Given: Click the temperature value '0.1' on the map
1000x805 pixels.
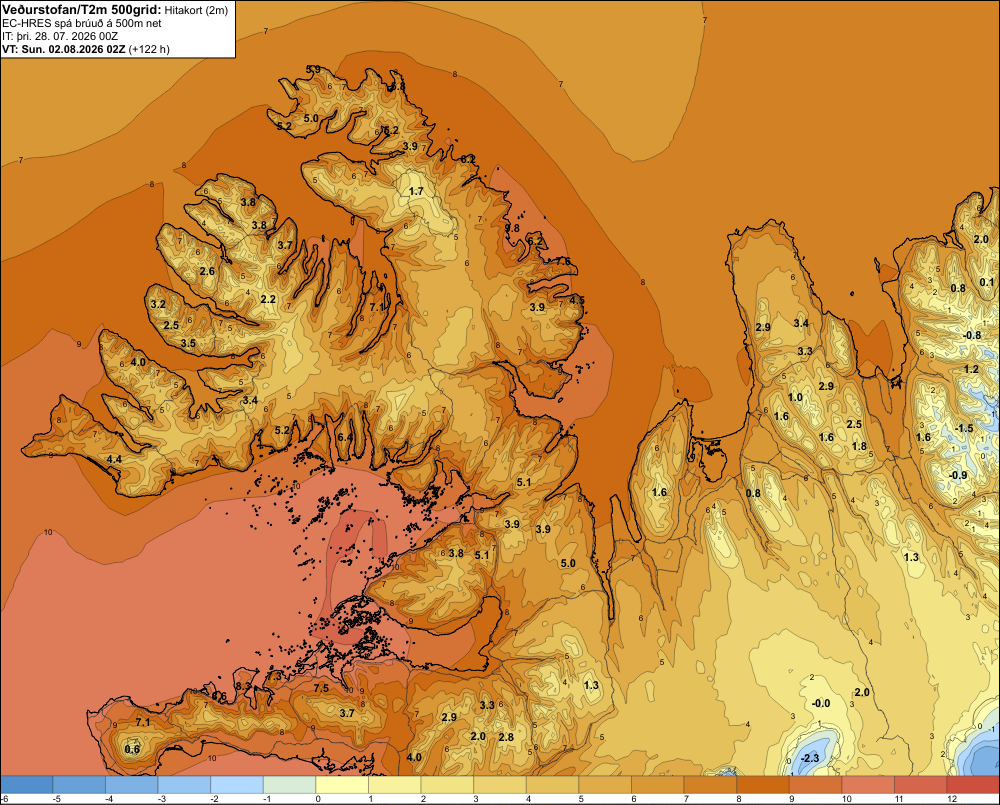Looking at the screenshot, I should click(987, 283).
